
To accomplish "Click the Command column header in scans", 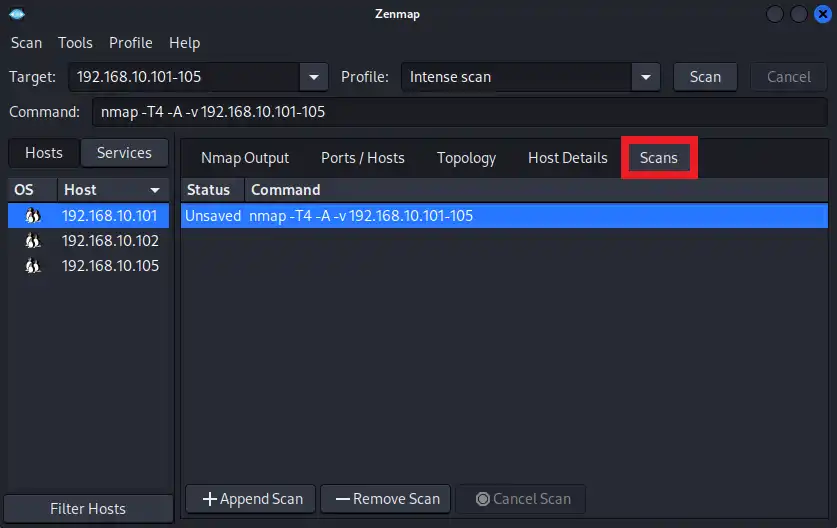I will coord(536,190).
